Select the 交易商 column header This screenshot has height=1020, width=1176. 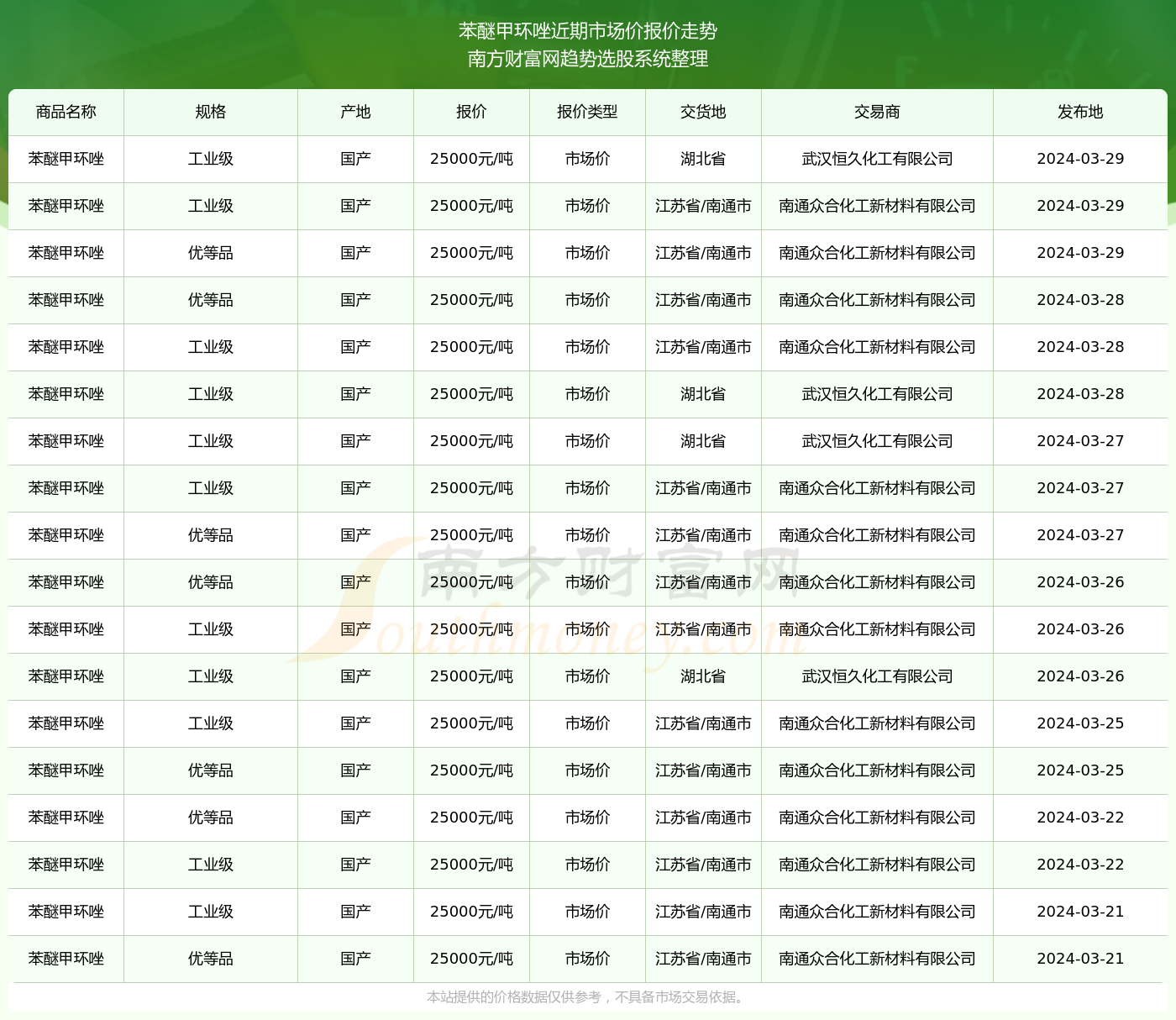877,112
